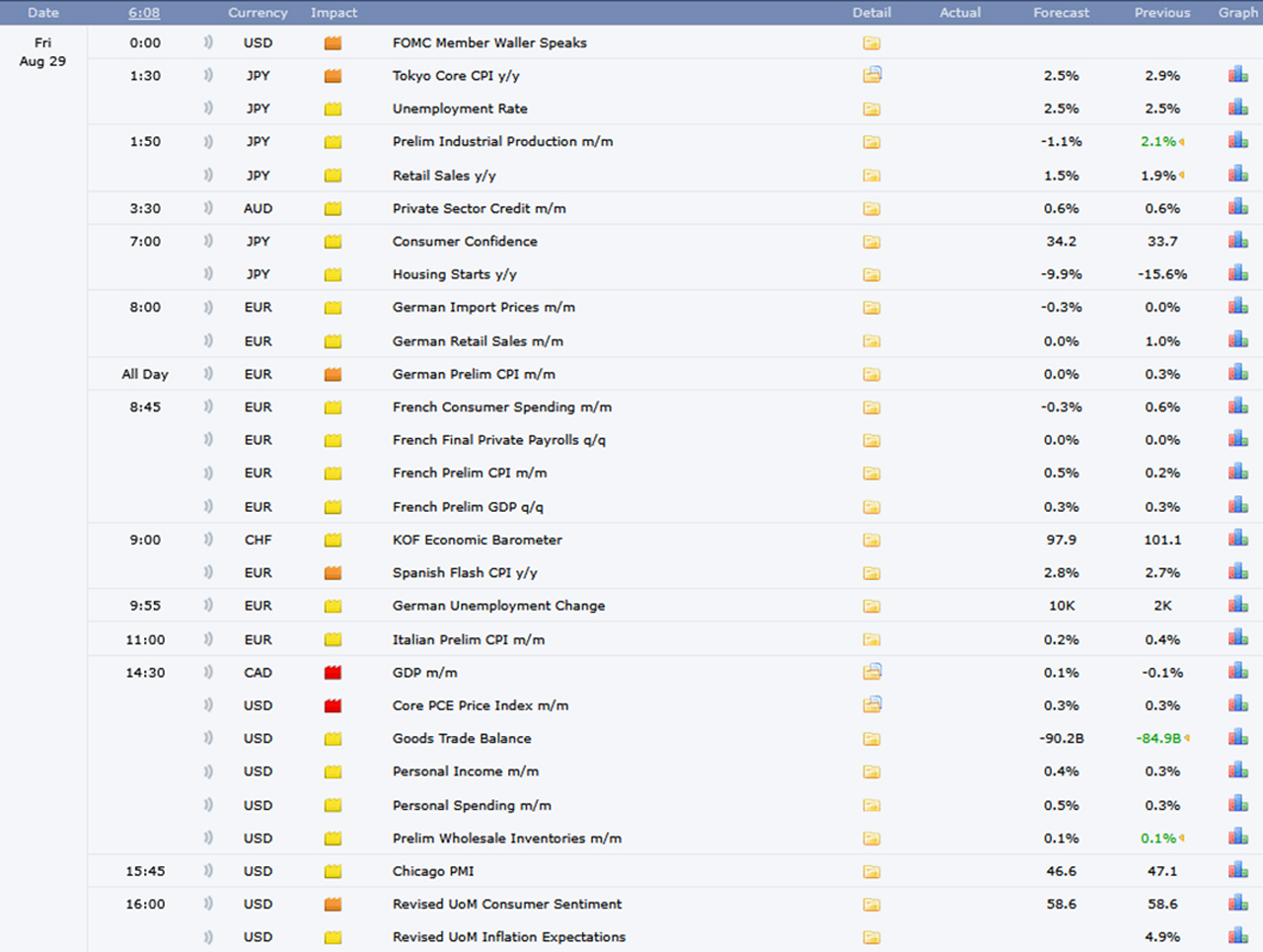This screenshot has width=1263, height=952.
Task: View graph for KOF Economic Barometer
Action: [1237, 539]
